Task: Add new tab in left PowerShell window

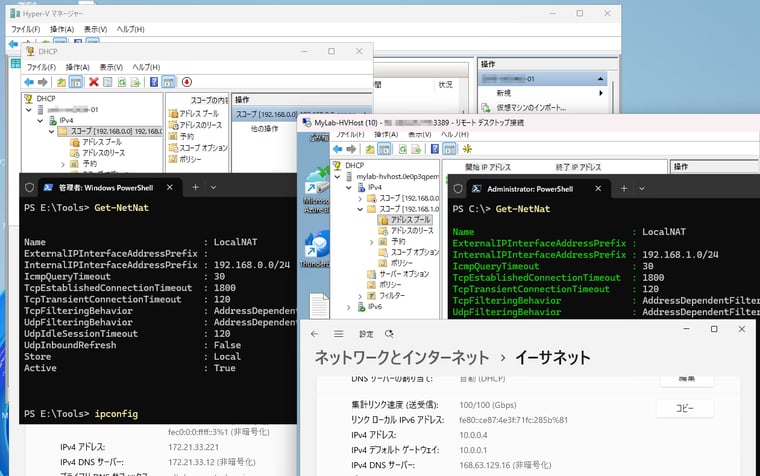Action: click(x=195, y=187)
